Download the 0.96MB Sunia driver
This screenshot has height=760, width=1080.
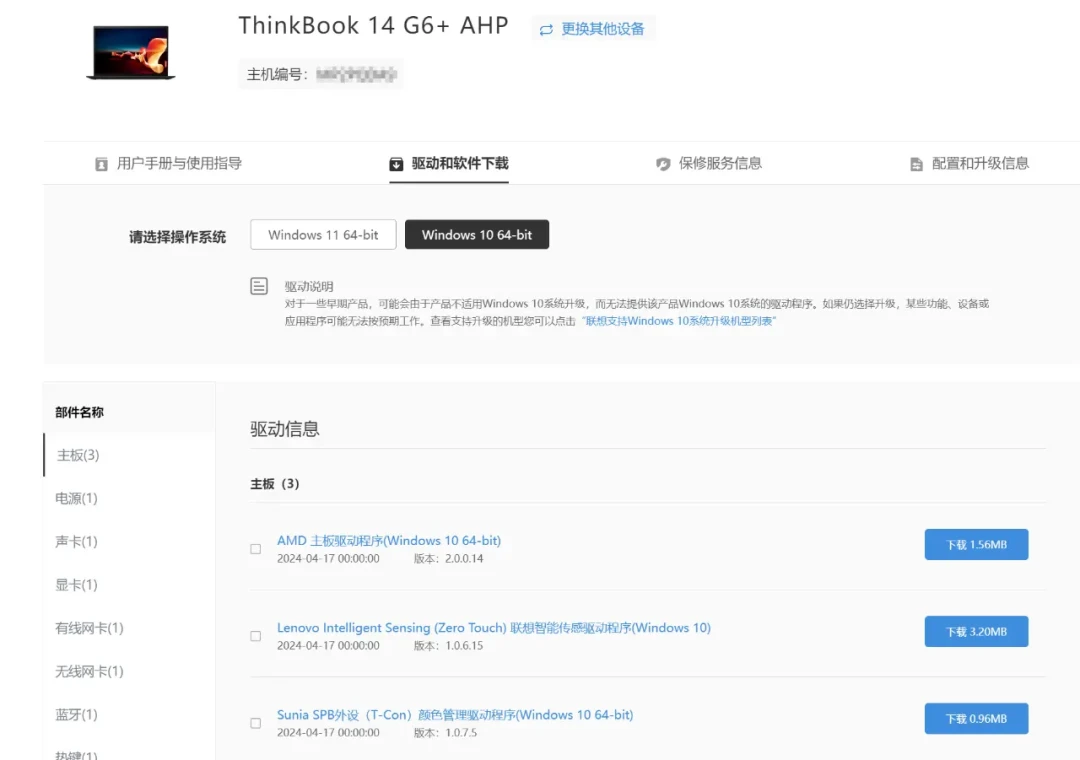pyautogui.click(x=976, y=718)
